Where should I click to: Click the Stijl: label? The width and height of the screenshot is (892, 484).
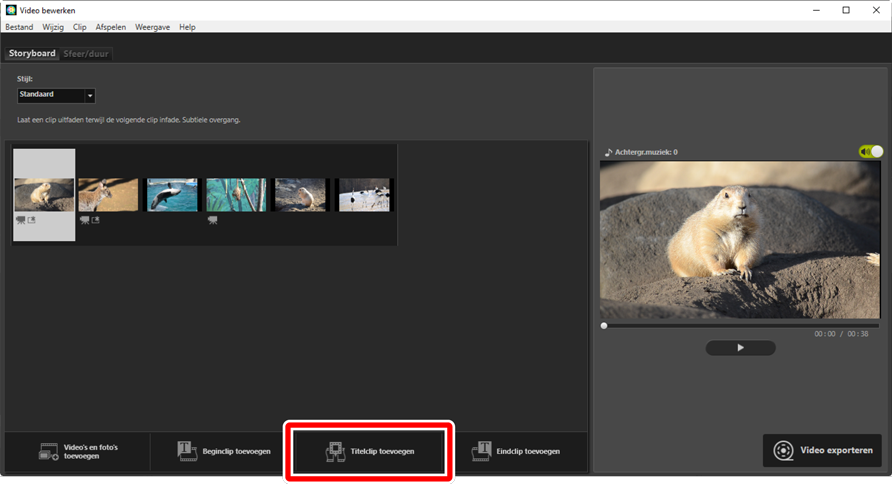tap(24, 79)
